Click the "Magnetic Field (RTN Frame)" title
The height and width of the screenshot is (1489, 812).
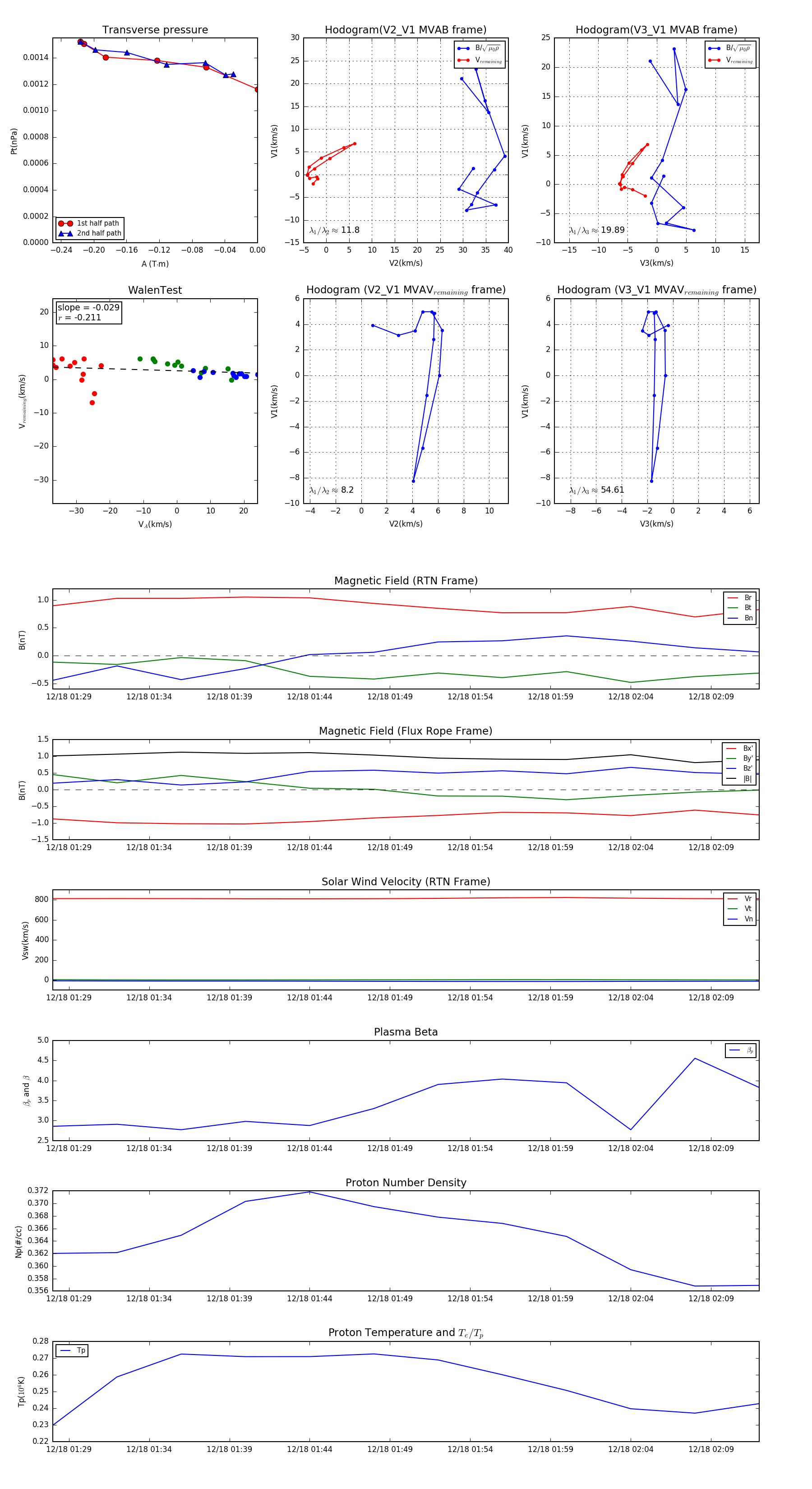point(406,581)
